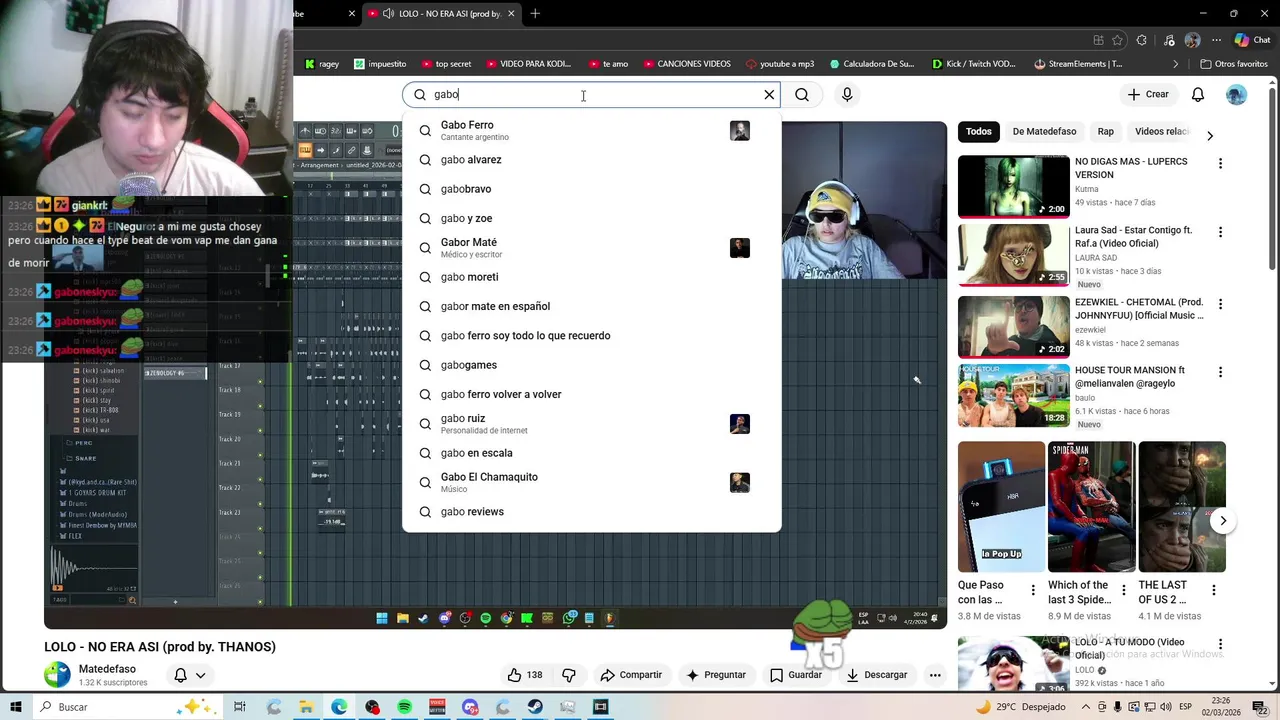Open options for NO DIGAS MAS video

(1220, 163)
